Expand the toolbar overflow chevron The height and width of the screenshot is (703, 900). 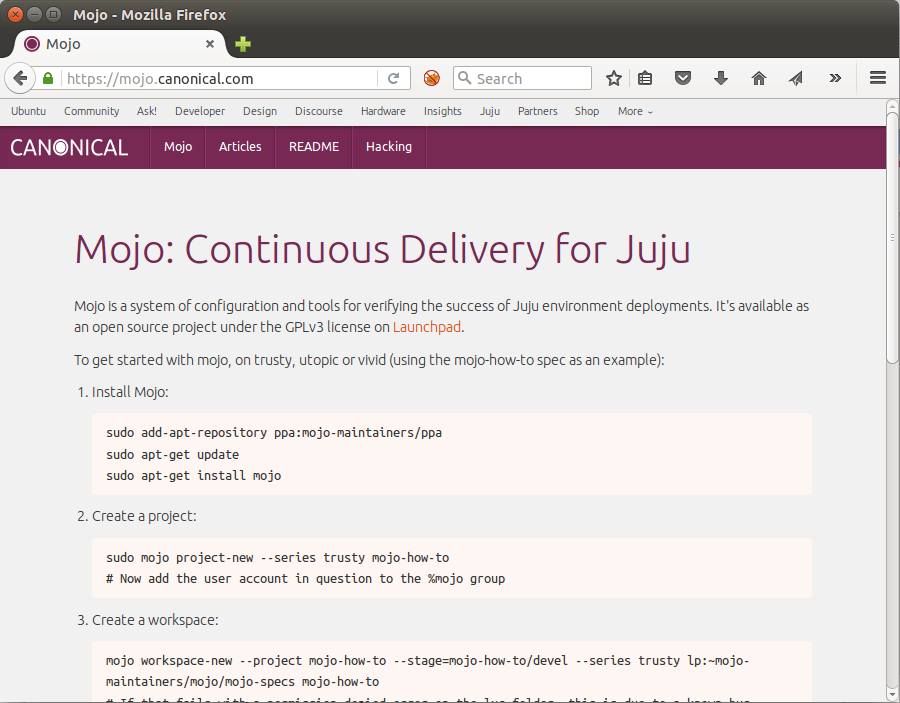coord(835,78)
